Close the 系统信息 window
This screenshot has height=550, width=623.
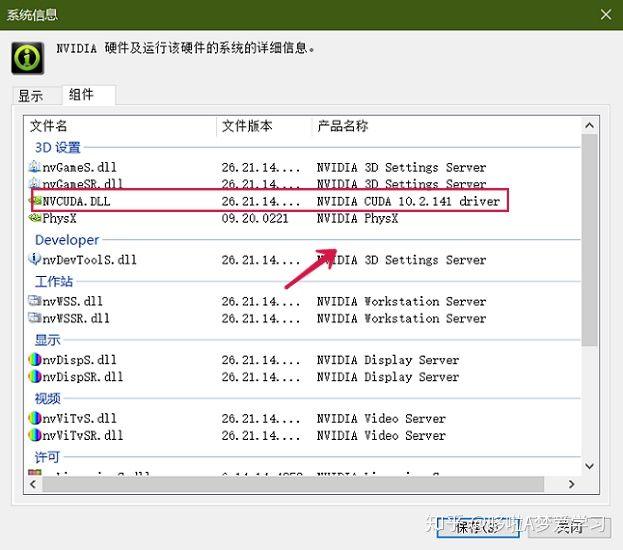click(606, 15)
